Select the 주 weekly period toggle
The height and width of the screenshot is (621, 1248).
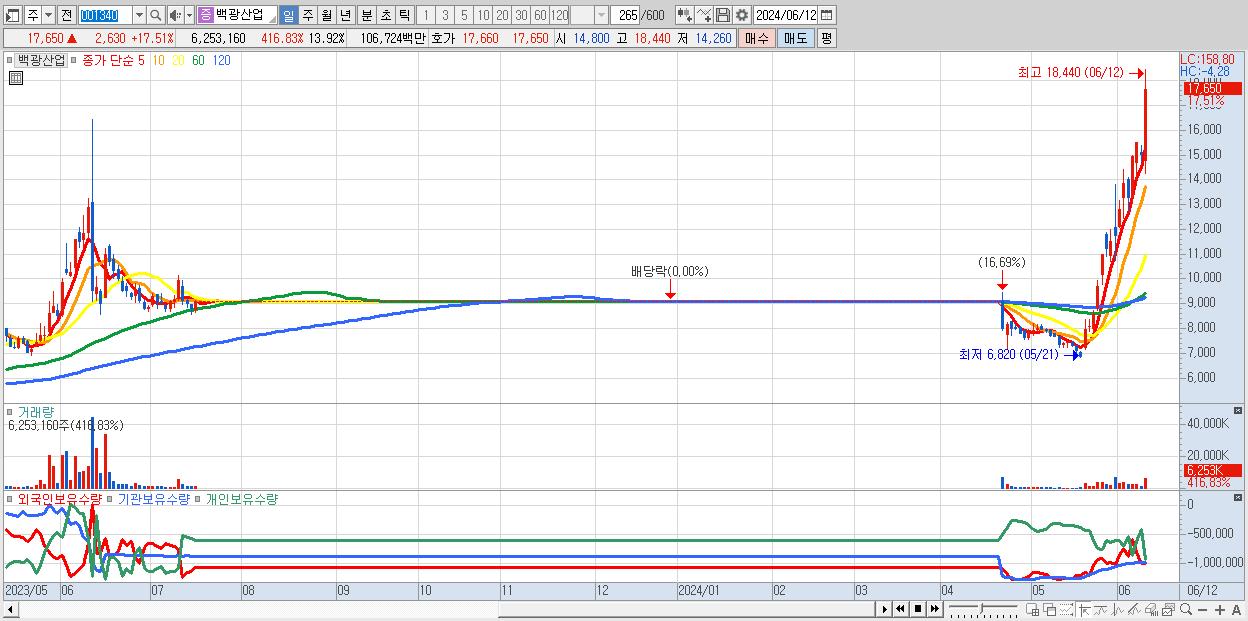[307, 15]
